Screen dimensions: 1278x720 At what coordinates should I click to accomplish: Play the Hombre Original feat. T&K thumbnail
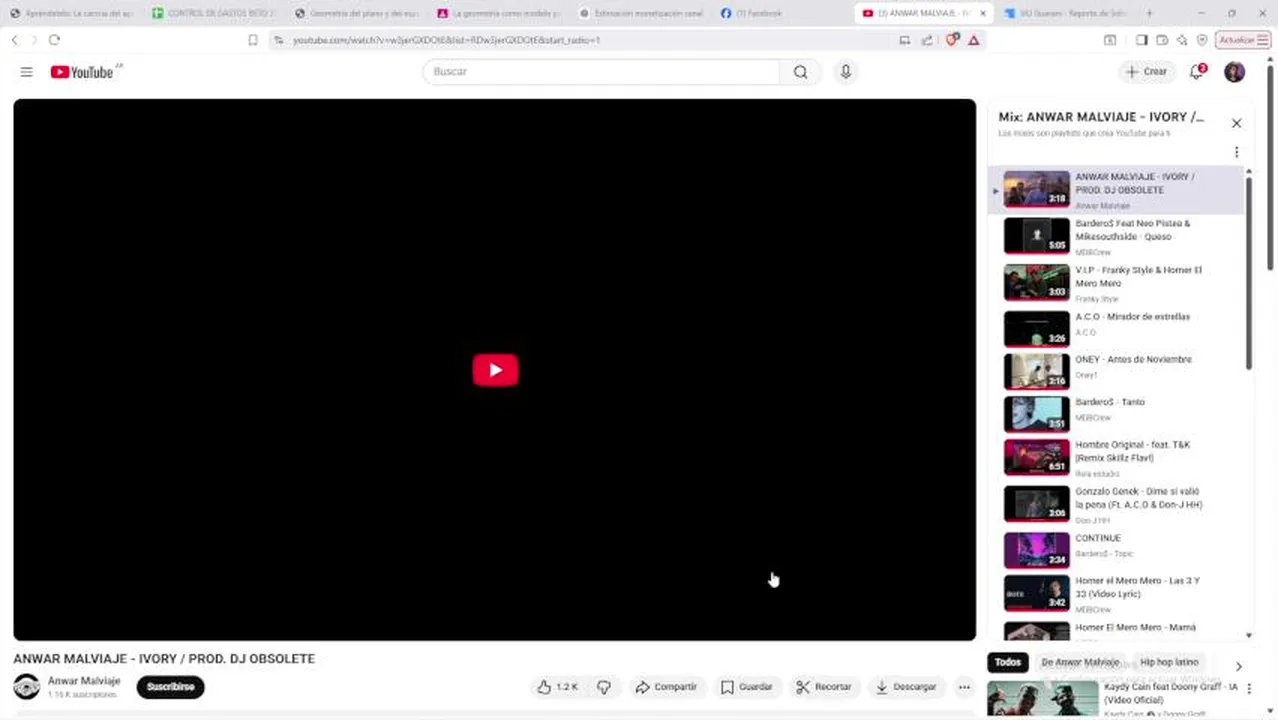[1036, 457]
